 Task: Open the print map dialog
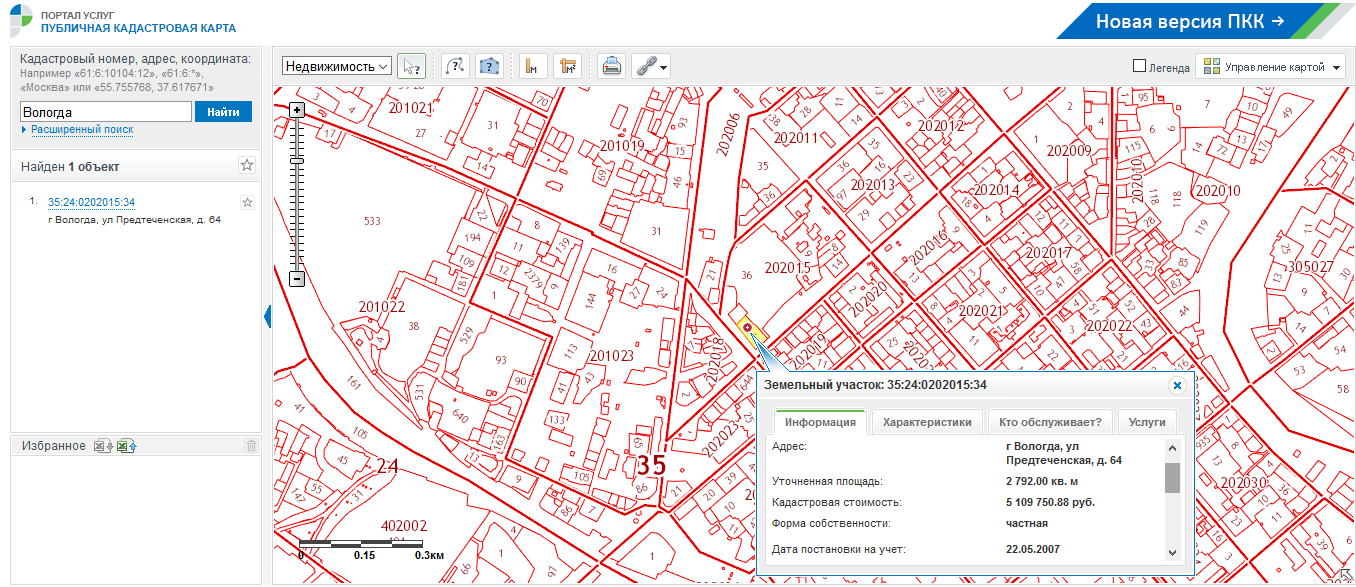(611, 67)
